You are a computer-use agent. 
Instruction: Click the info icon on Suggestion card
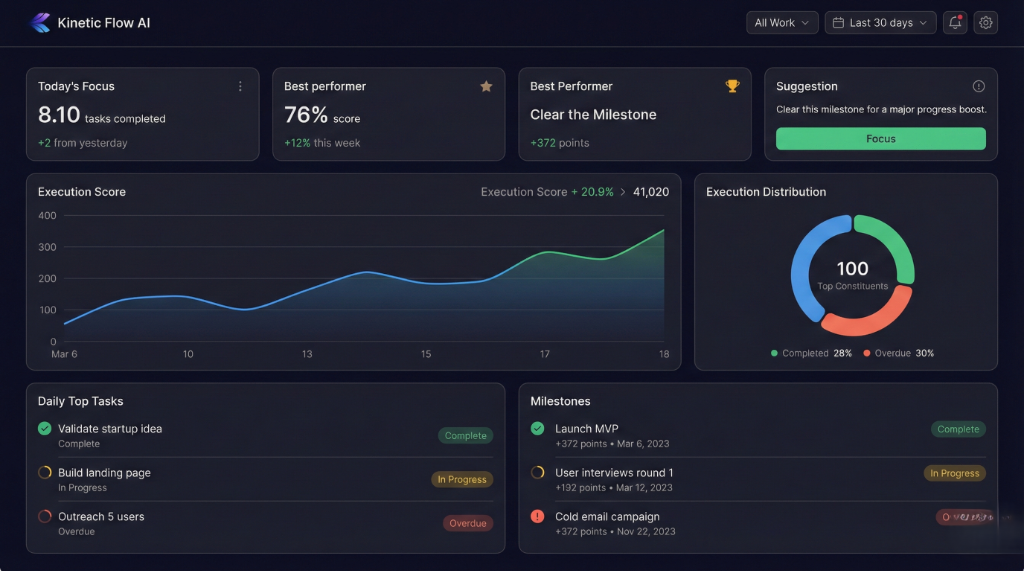click(x=978, y=87)
